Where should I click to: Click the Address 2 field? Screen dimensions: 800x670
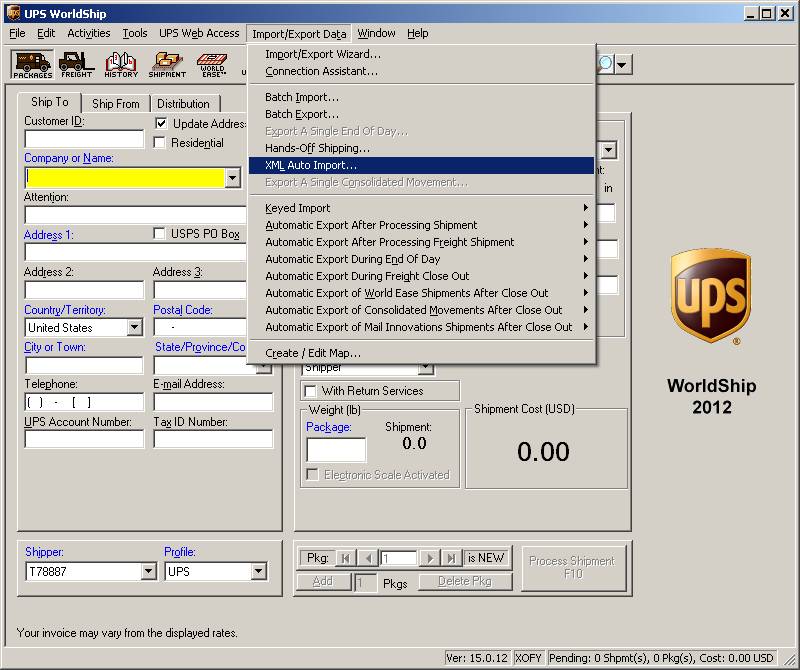coord(84,290)
